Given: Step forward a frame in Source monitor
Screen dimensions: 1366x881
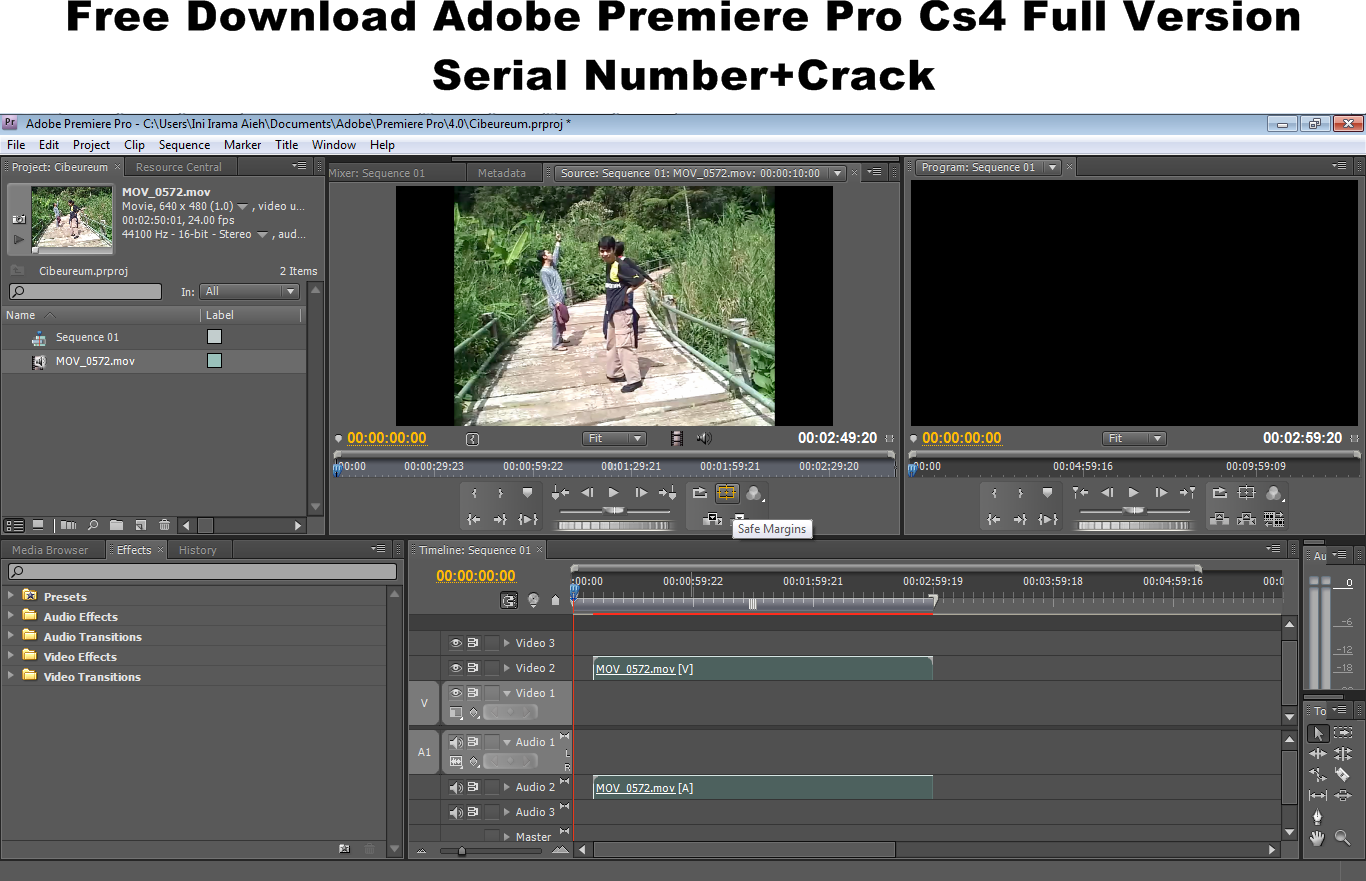Looking at the screenshot, I should coord(641,493).
